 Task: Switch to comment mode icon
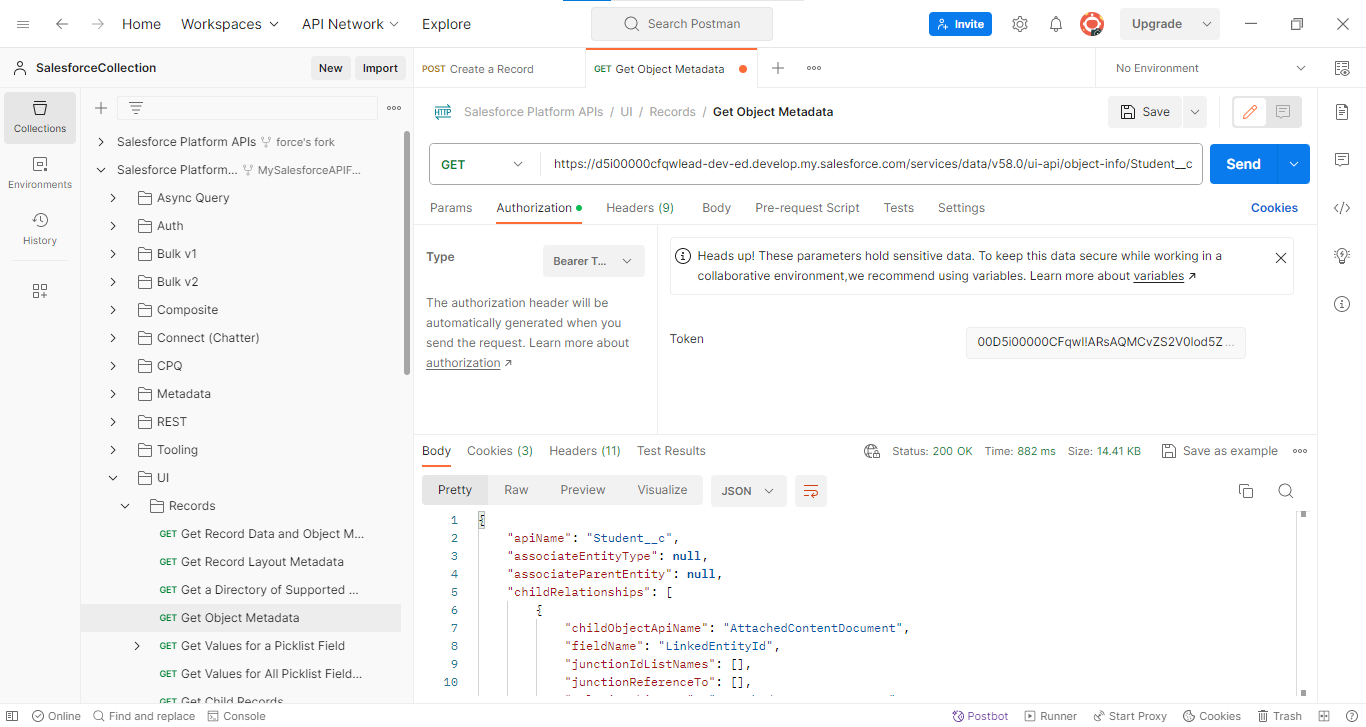click(x=1284, y=112)
